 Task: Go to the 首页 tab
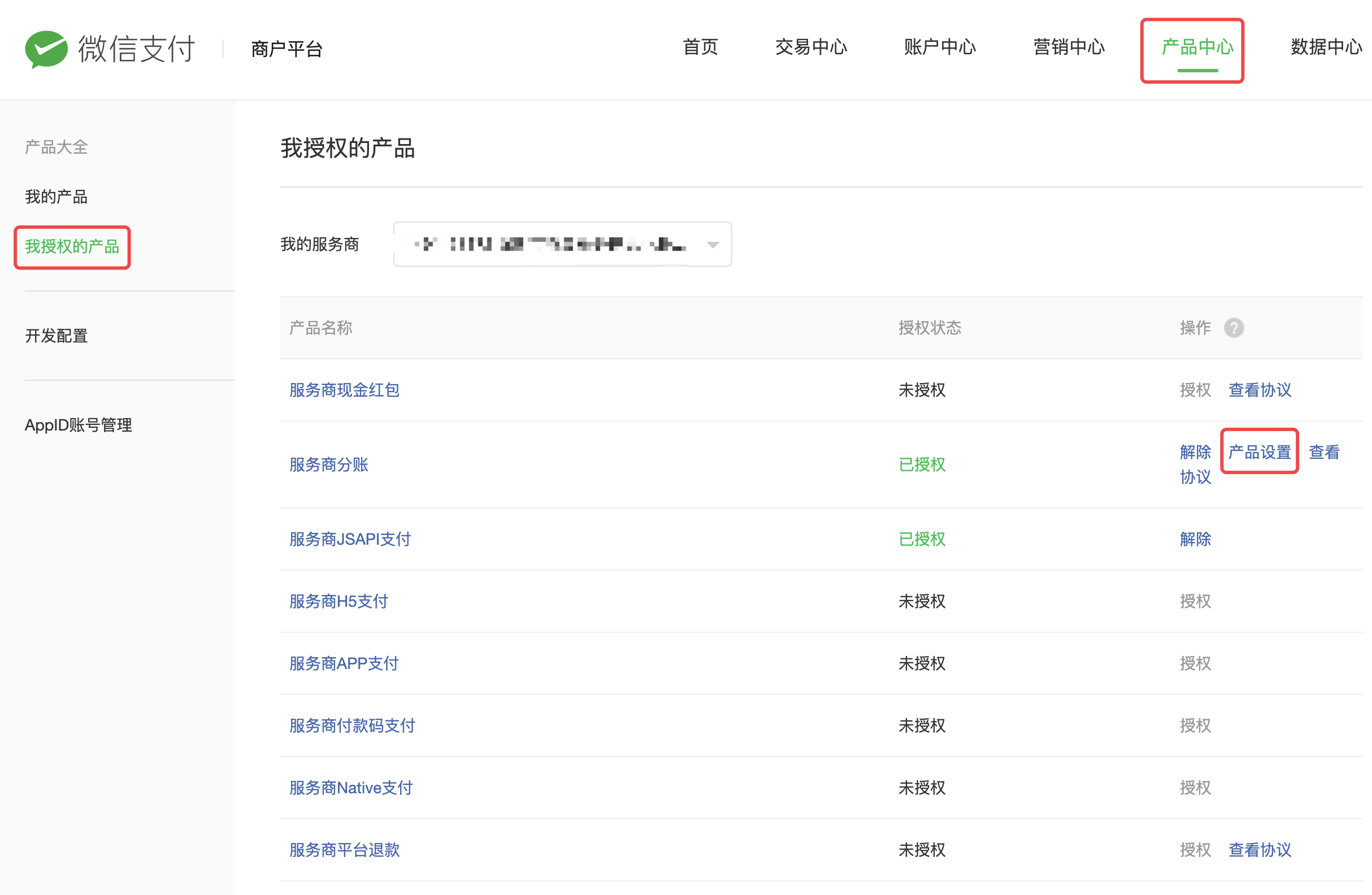pos(701,47)
